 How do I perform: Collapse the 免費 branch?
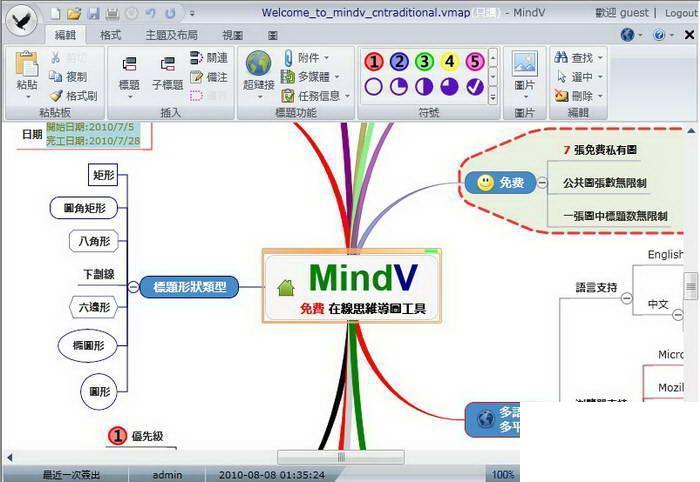[x=542, y=183]
